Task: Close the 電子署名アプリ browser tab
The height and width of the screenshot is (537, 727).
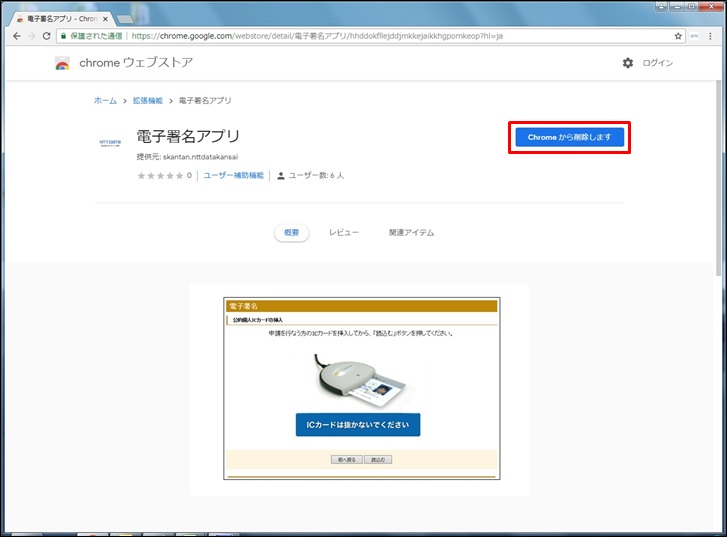Action: click(106, 19)
